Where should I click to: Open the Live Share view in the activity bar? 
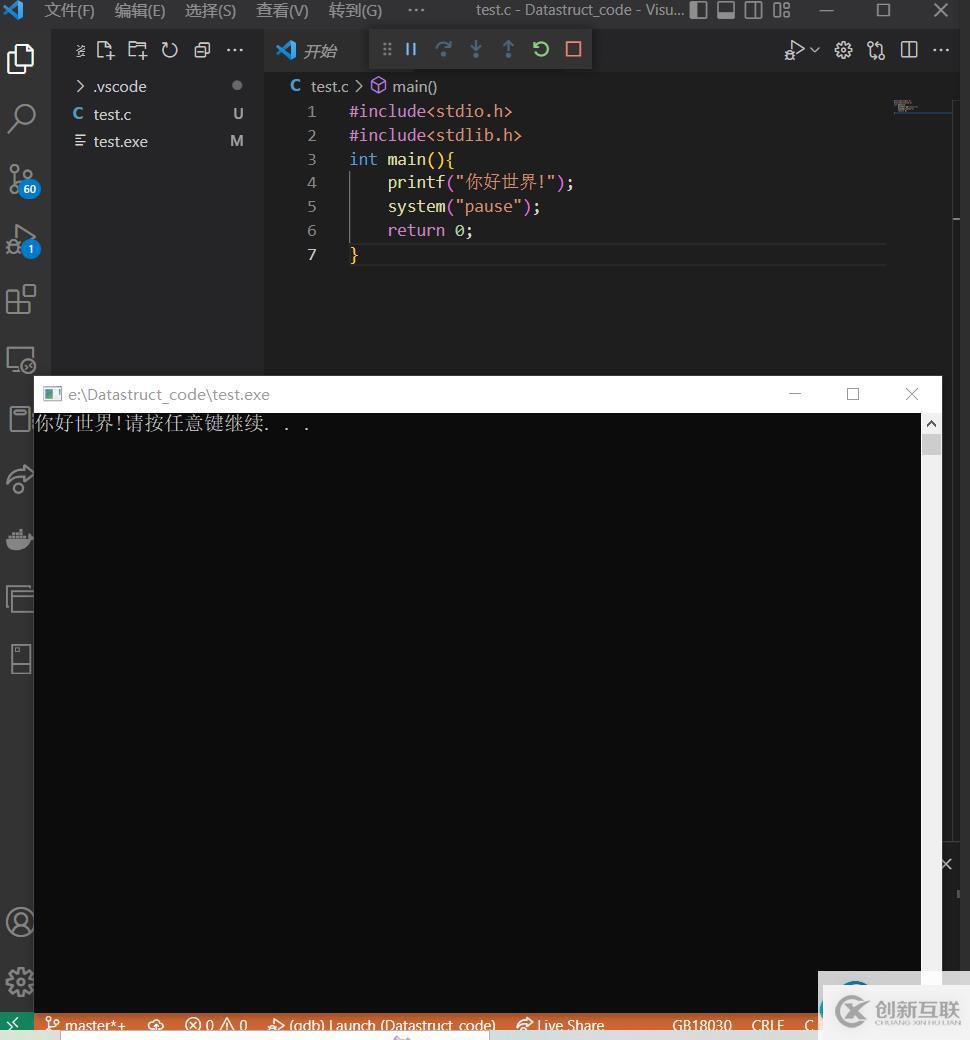20,479
